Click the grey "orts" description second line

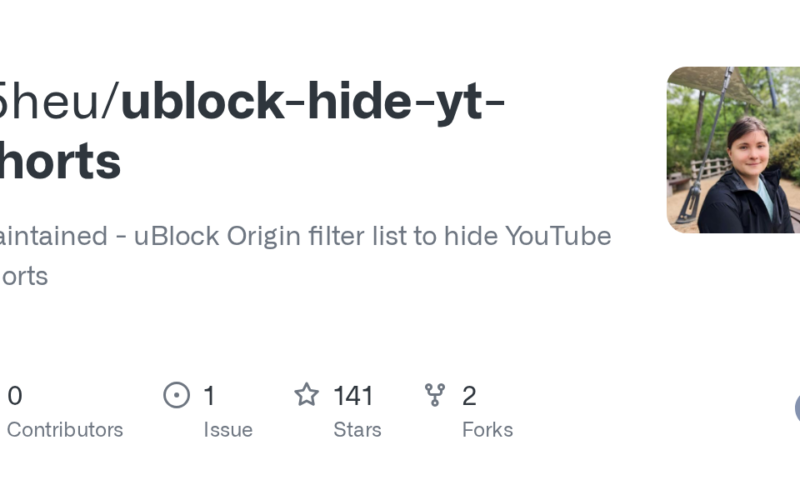click(x=24, y=276)
